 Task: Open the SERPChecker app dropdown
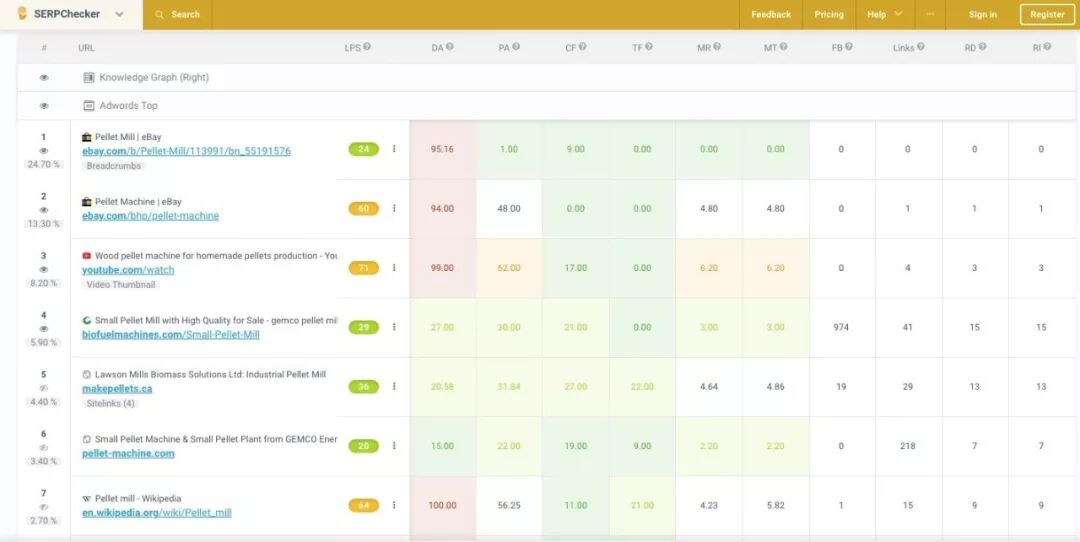[119, 14]
